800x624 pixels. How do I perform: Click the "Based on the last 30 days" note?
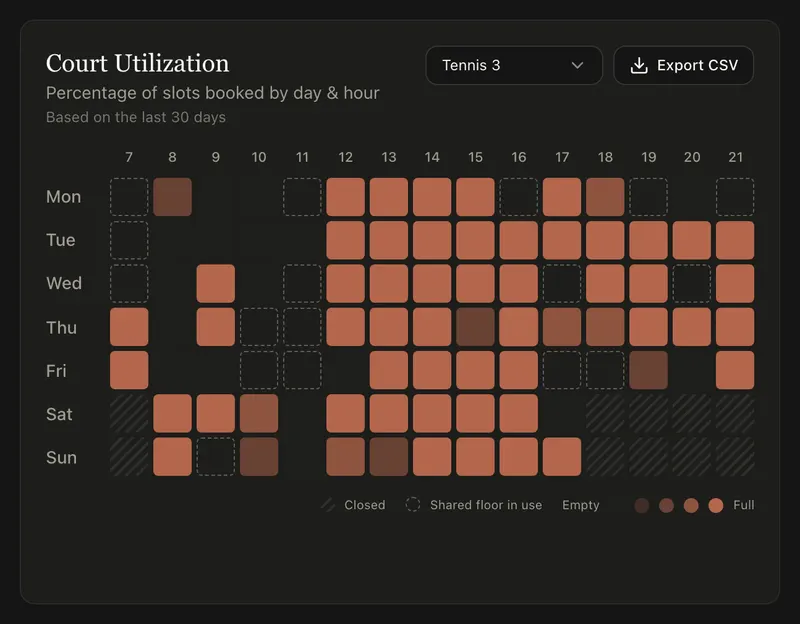136,117
